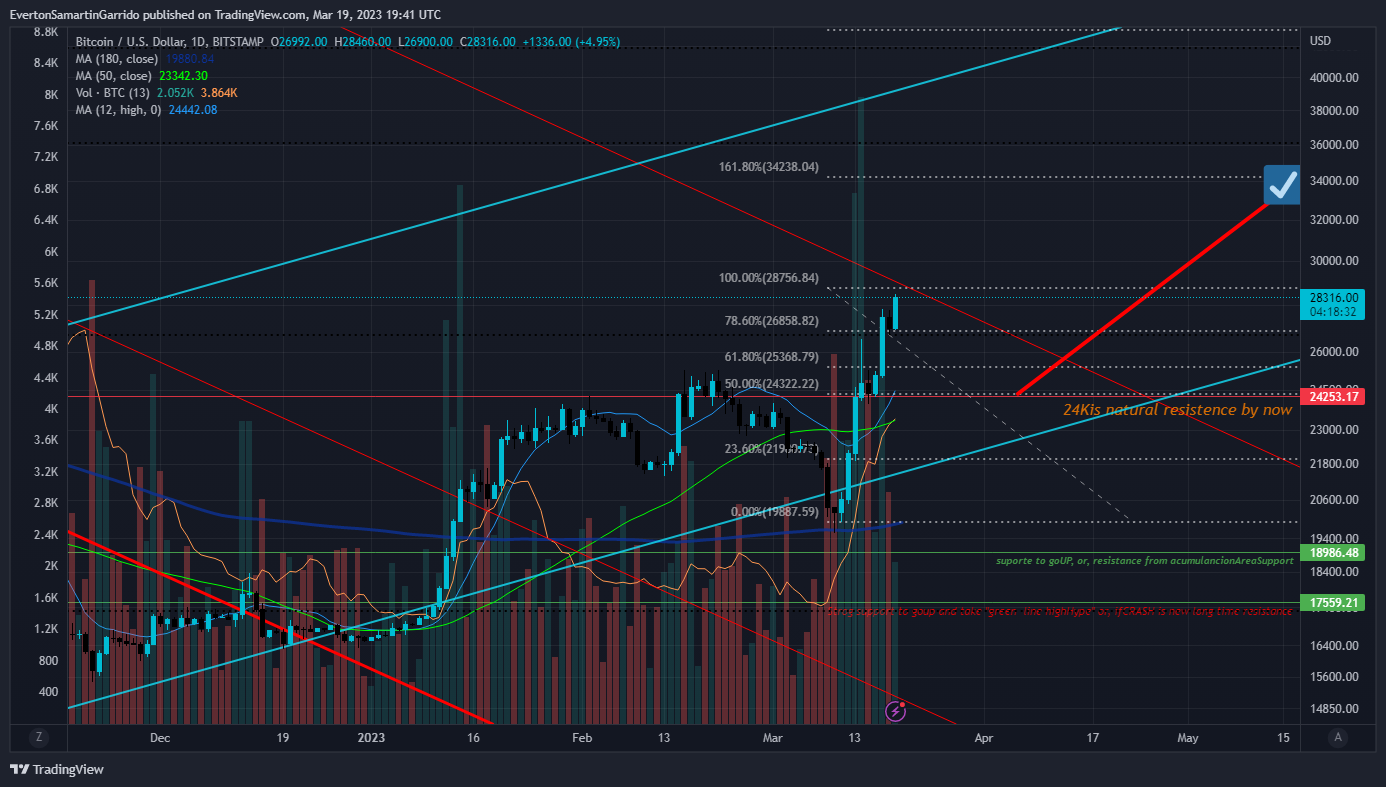Image resolution: width=1386 pixels, height=787 pixels.
Task: Click the change value +1336.00 (+4.95%)
Action: 571,42
